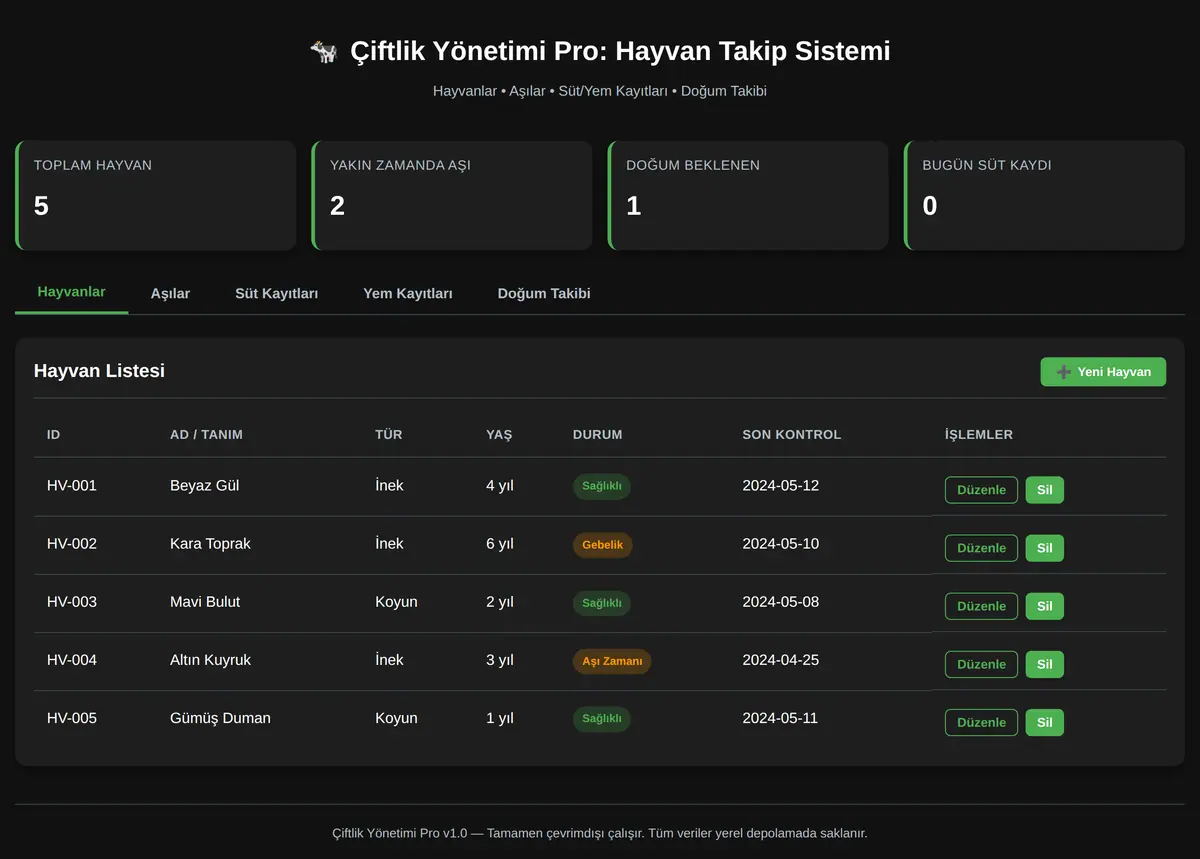Viewport: 1200px width, 859px height.
Task: Click the Toplam Hayvan stat card
Action: 155,195
